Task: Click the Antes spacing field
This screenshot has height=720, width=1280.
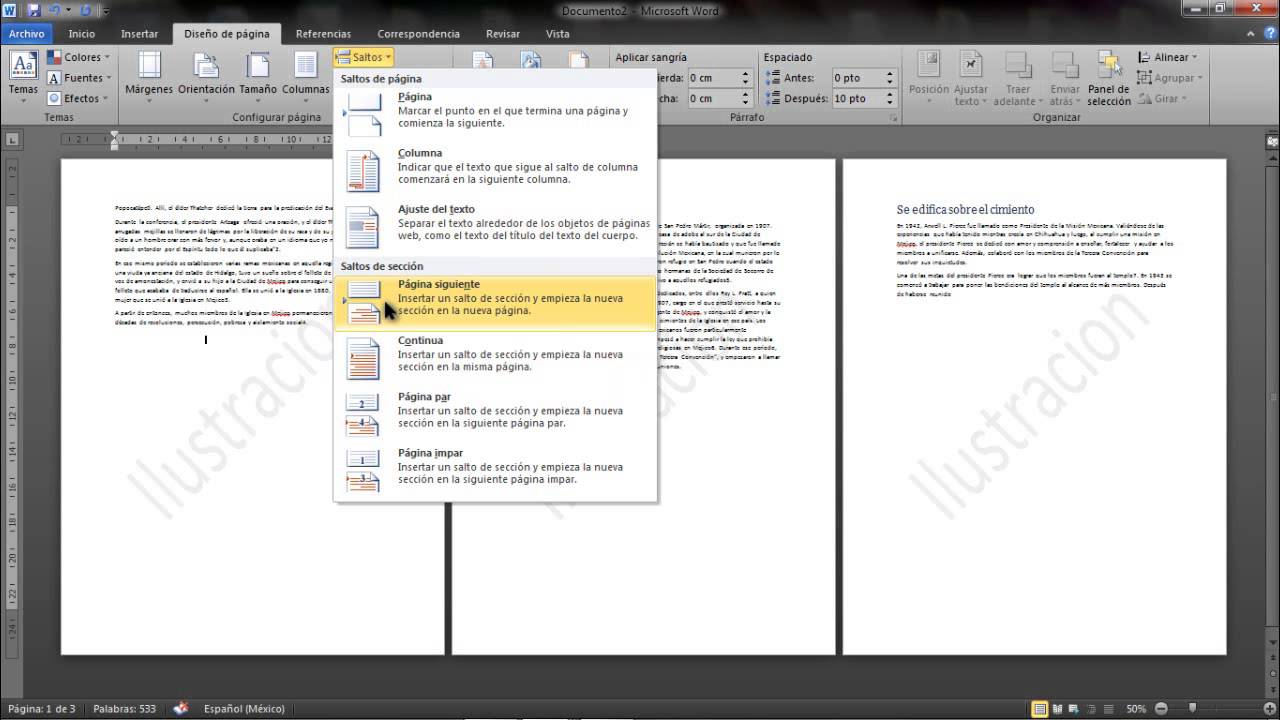Action: click(863, 77)
